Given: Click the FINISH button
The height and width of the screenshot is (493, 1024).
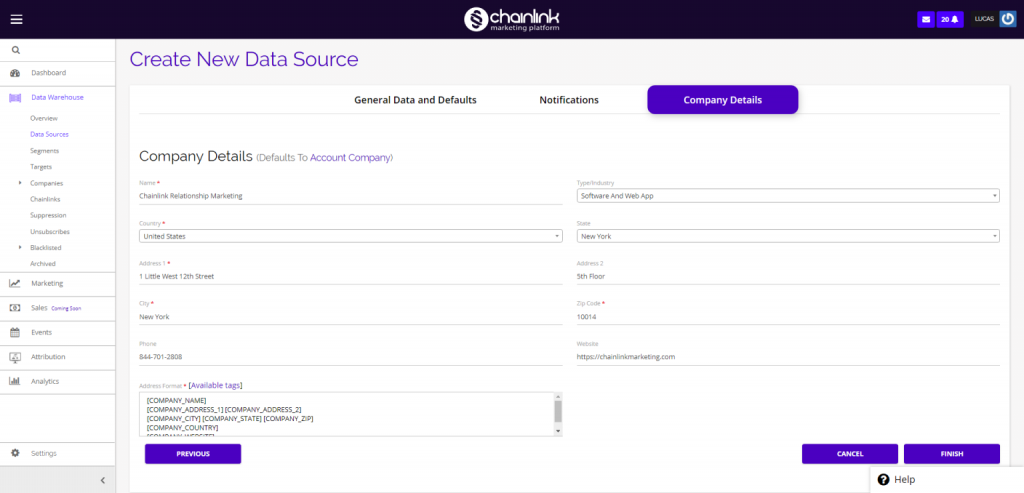Looking at the screenshot, I should click(x=952, y=454).
